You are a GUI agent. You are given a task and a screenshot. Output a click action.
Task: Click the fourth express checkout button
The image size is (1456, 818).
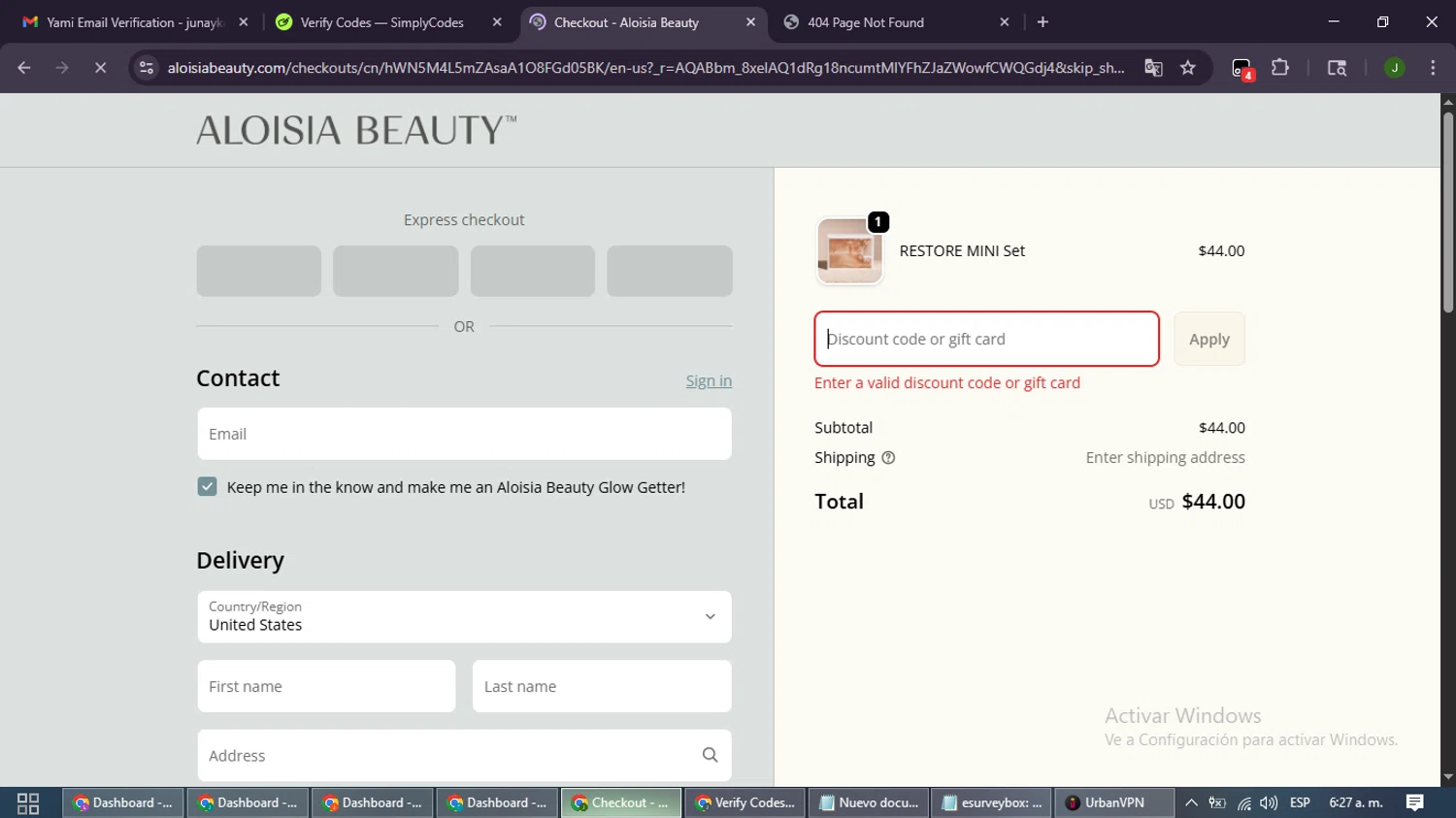670,271
